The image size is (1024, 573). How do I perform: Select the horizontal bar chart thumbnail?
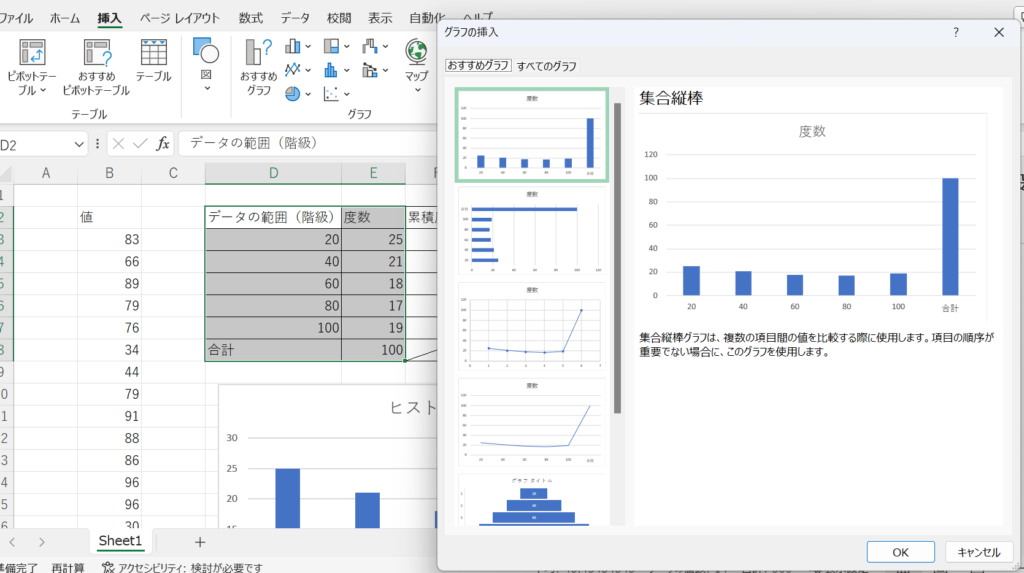(532, 231)
